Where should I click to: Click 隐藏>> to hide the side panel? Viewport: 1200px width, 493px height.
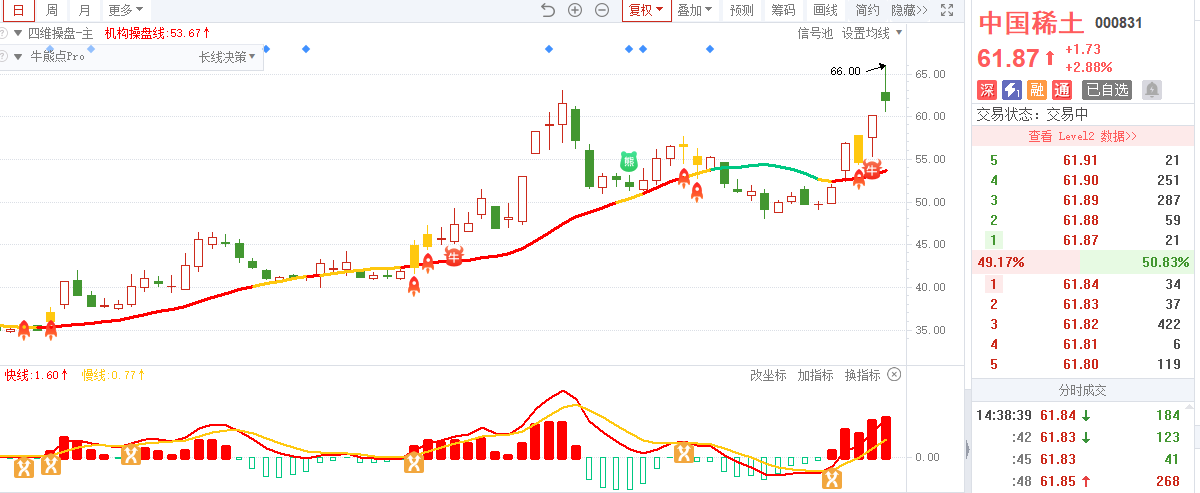pos(909,10)
